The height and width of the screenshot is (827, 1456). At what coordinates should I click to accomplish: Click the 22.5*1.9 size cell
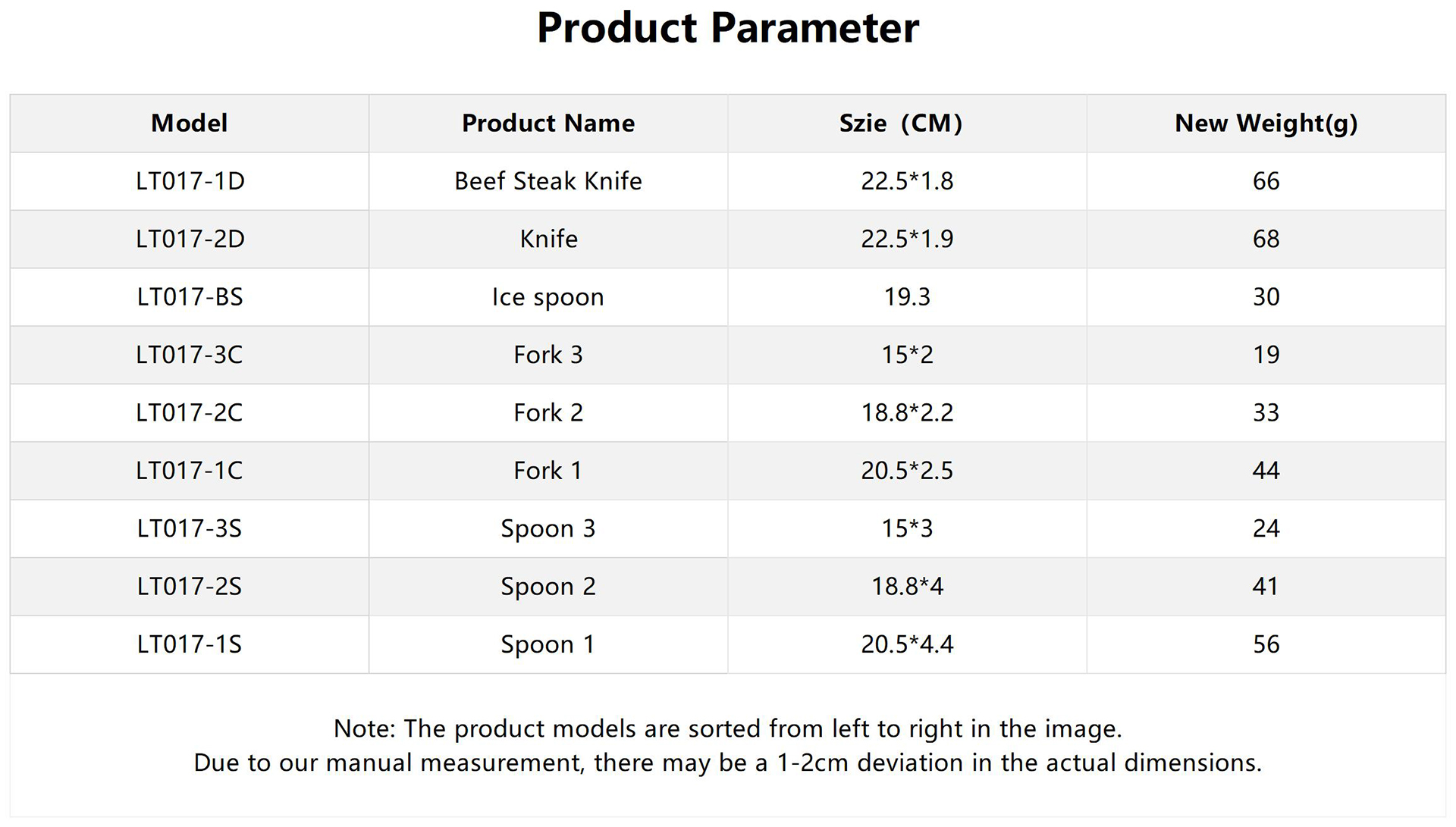click(907, 239)
